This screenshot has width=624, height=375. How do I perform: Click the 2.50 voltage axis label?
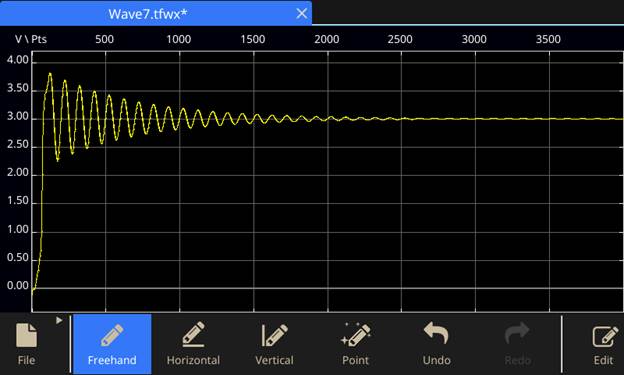[18, 145]
